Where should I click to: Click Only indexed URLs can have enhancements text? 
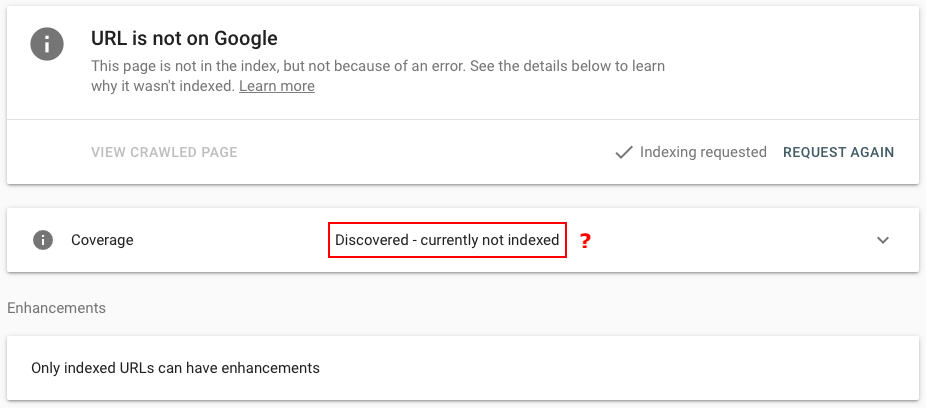click(175, 367)
